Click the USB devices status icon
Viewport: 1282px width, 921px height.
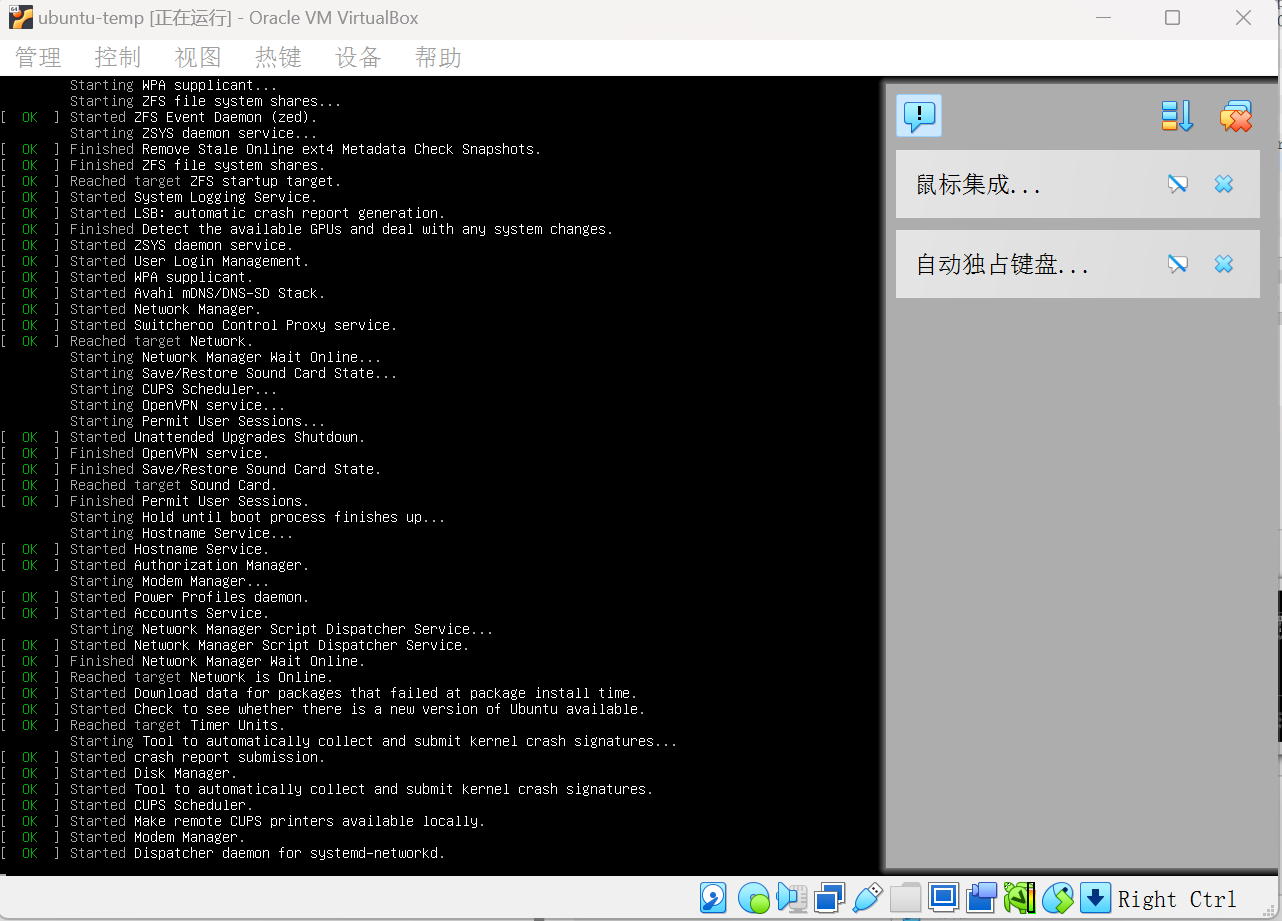pyautogui.click(x=867, y=898)
